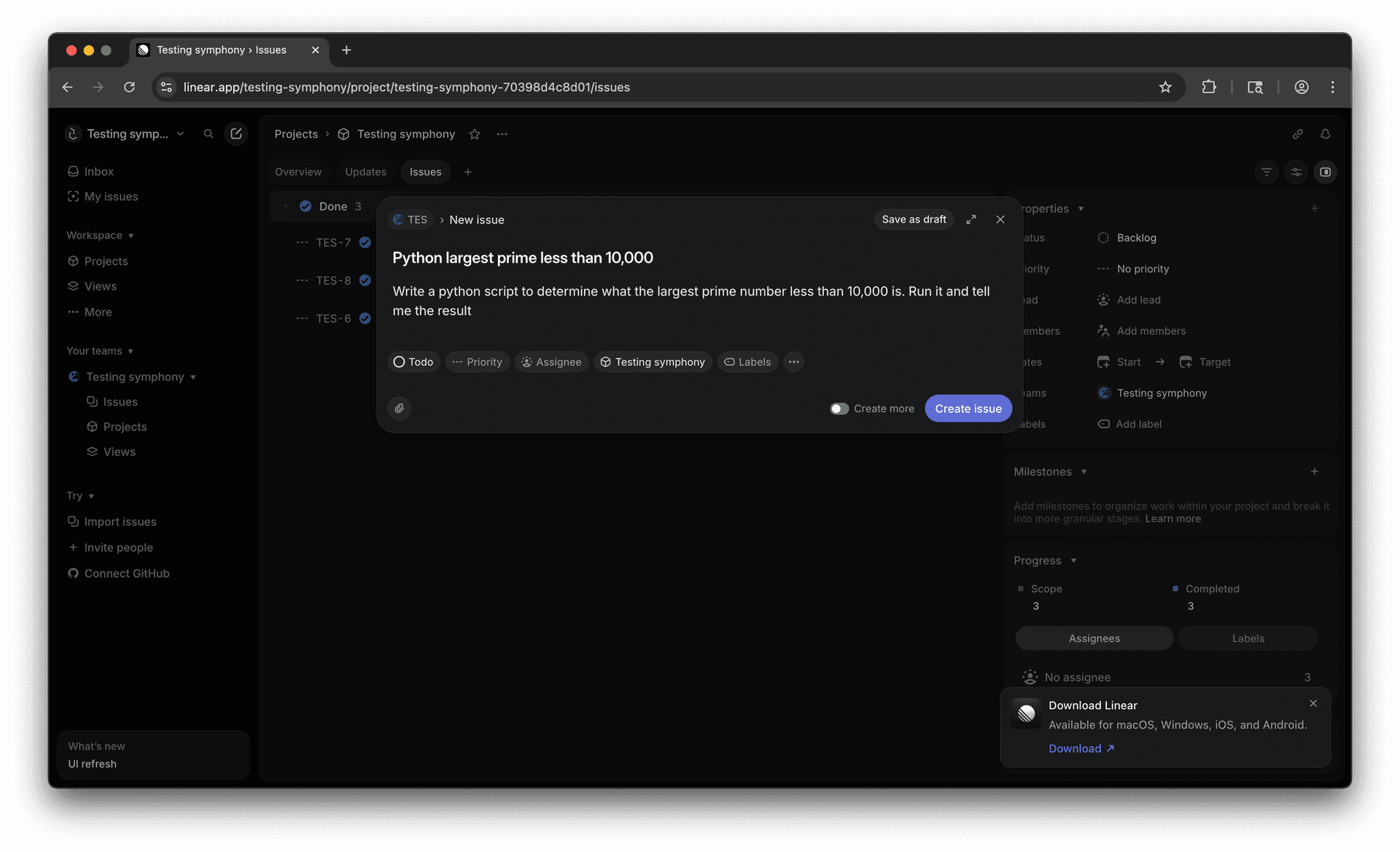Expand the workspace switcher dropdown
1400x852 pixels.
(180, 133)
